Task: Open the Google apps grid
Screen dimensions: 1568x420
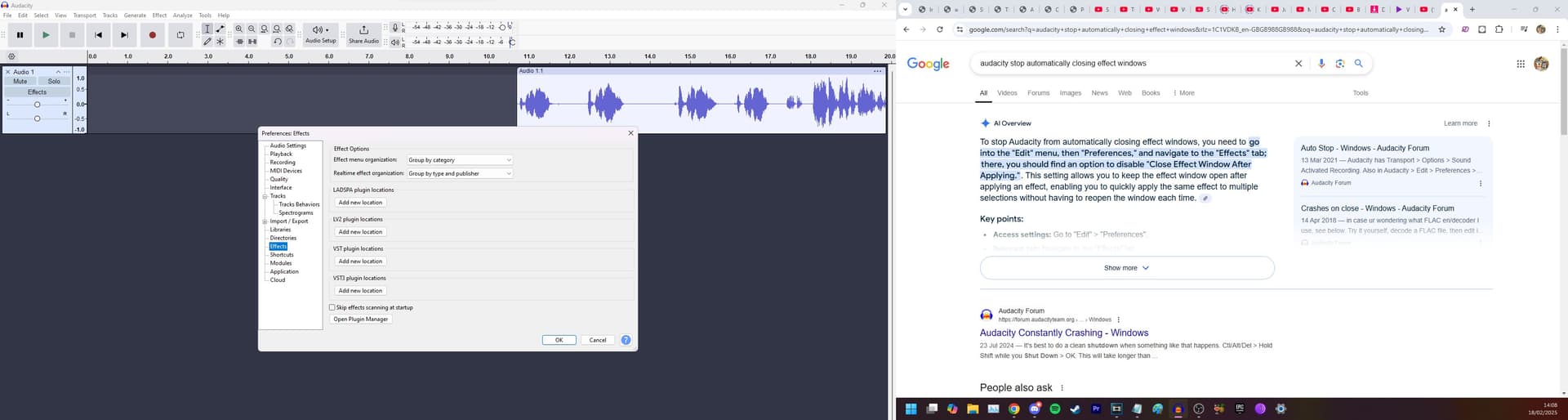Action: click(1521, 64)
